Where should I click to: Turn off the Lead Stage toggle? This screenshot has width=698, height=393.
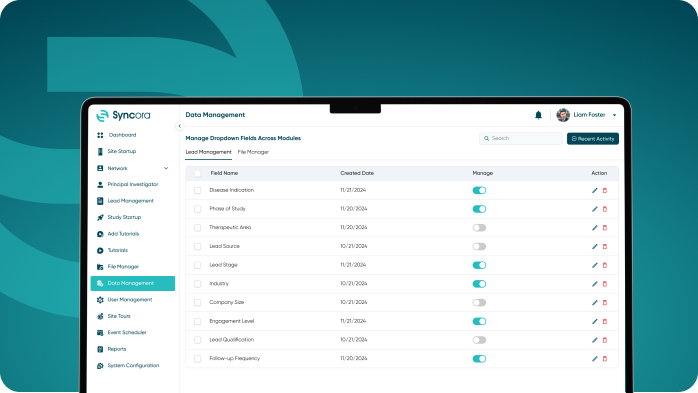[x=479, y=265]
